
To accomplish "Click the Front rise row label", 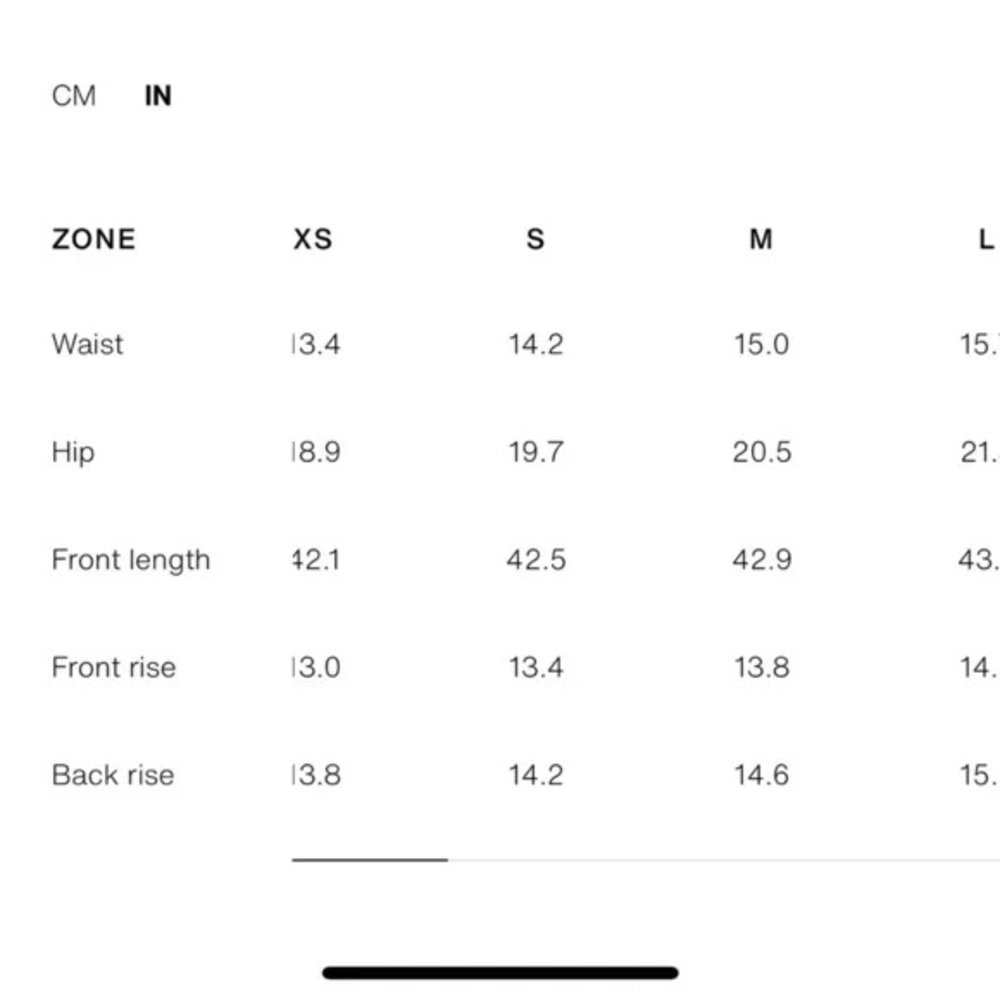I will click(x=114, y=668).
